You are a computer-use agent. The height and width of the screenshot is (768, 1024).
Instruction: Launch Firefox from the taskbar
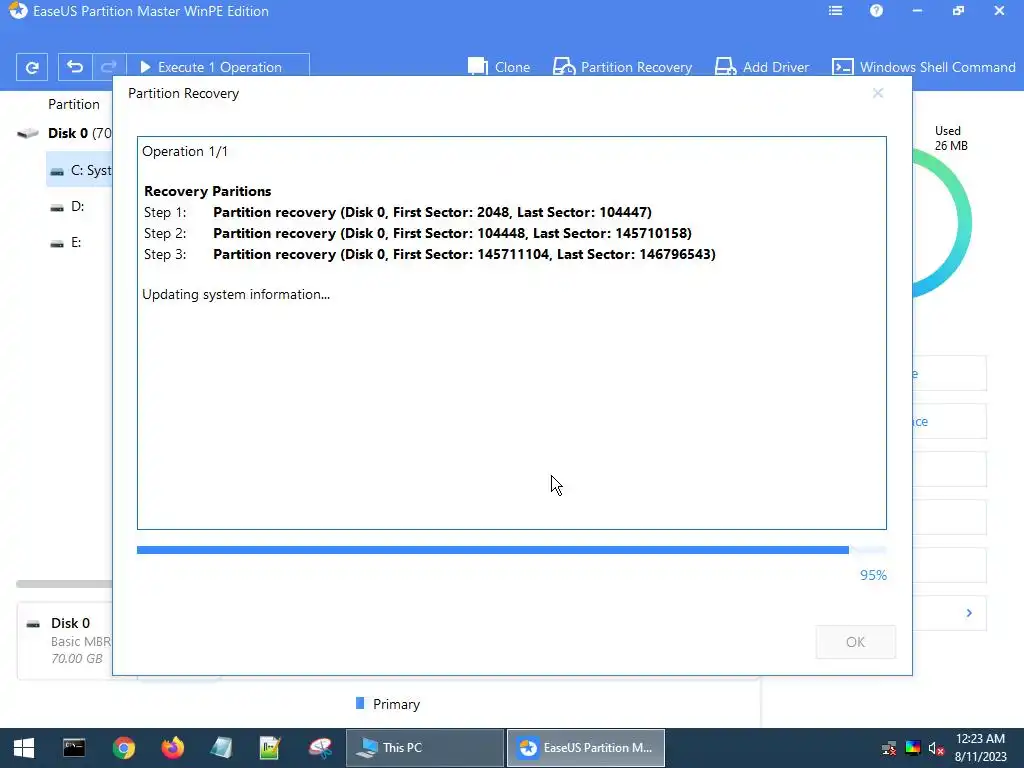172,748
